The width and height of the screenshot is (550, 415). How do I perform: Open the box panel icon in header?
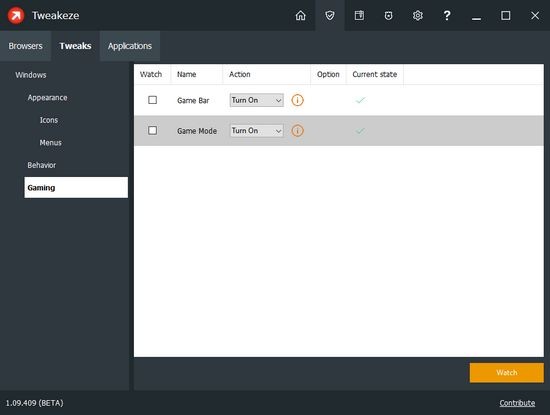[359, 15]
